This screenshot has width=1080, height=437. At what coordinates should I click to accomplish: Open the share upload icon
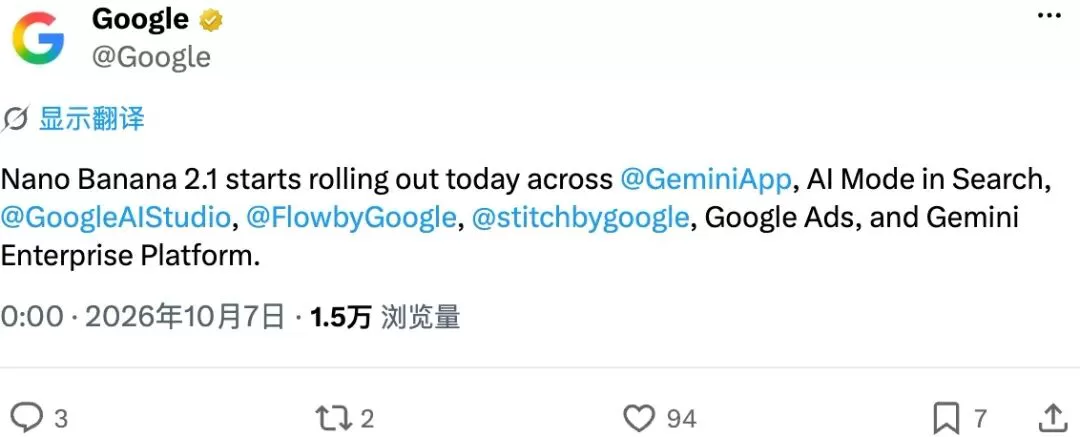1052,418
